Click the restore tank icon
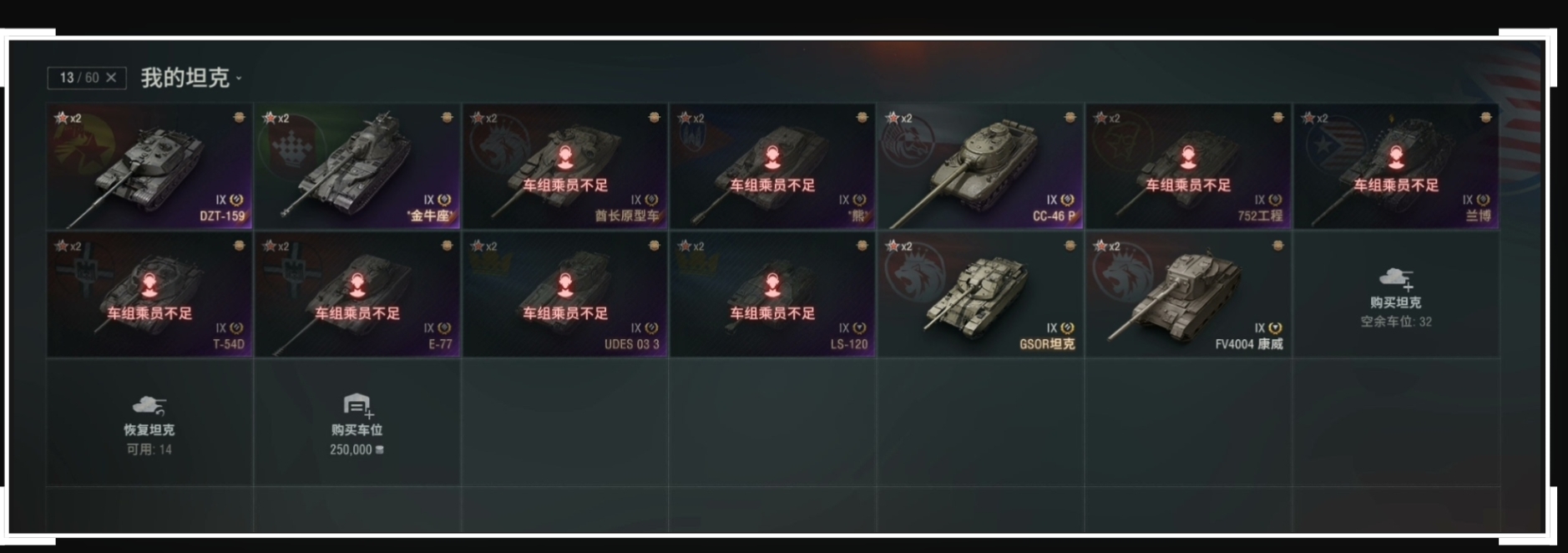This screenshot has height=553, width=1568. [x=149, y=407]
